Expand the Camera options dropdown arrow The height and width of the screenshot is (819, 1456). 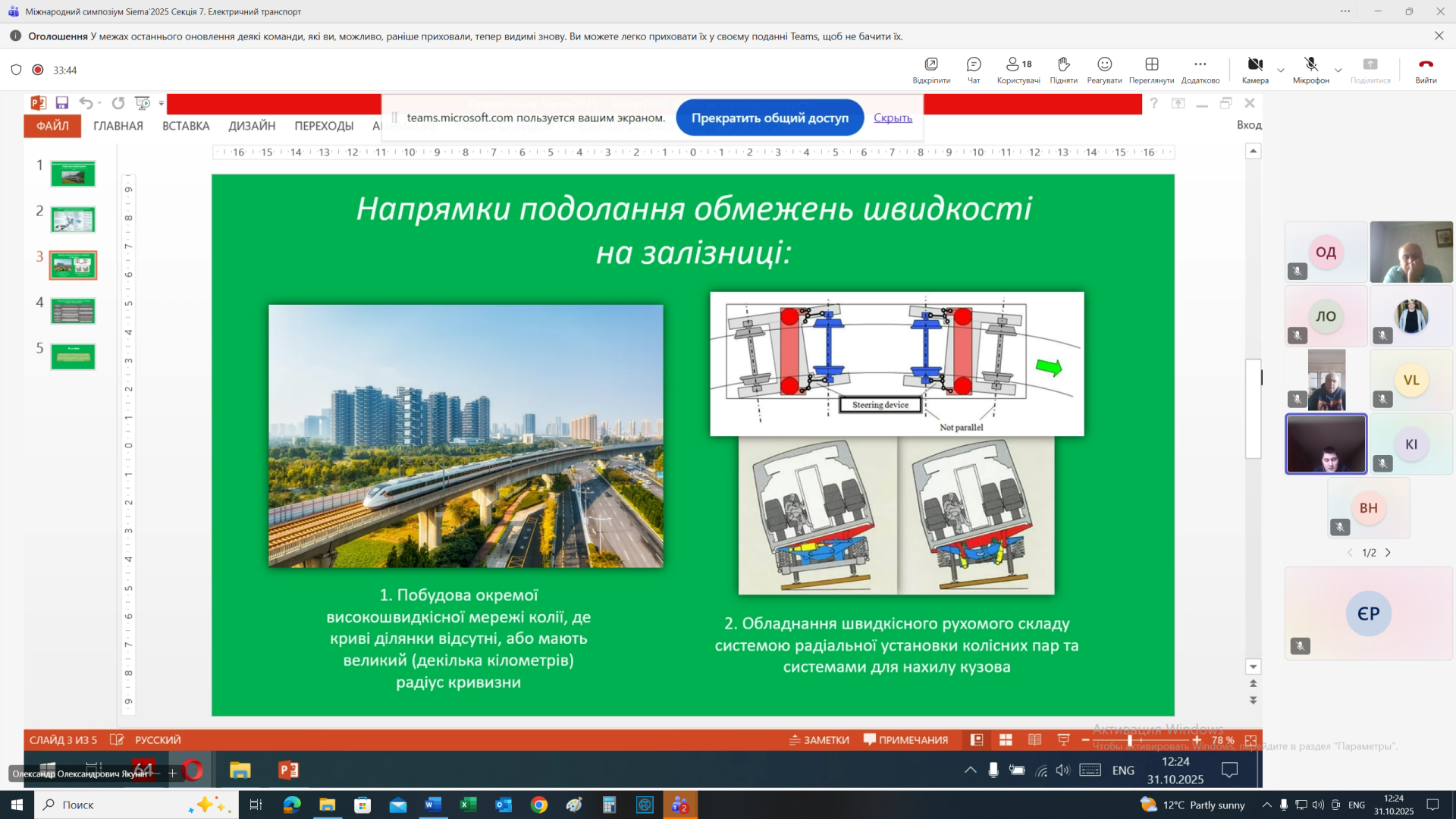coord(1281,71)
